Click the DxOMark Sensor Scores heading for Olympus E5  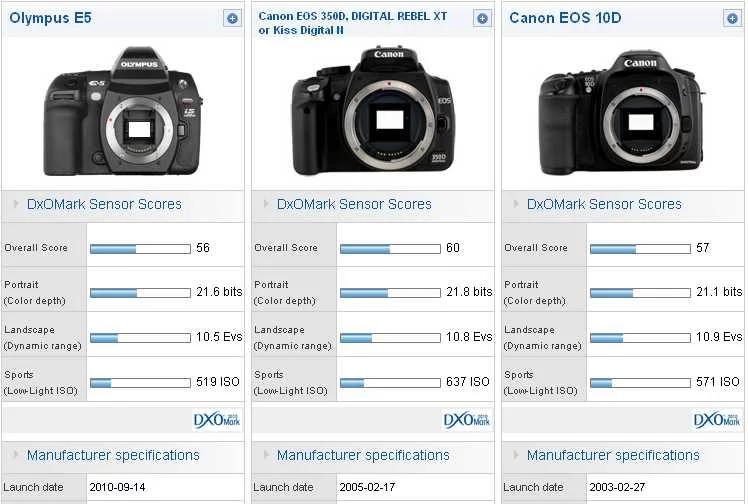click(x=104, y=204)
